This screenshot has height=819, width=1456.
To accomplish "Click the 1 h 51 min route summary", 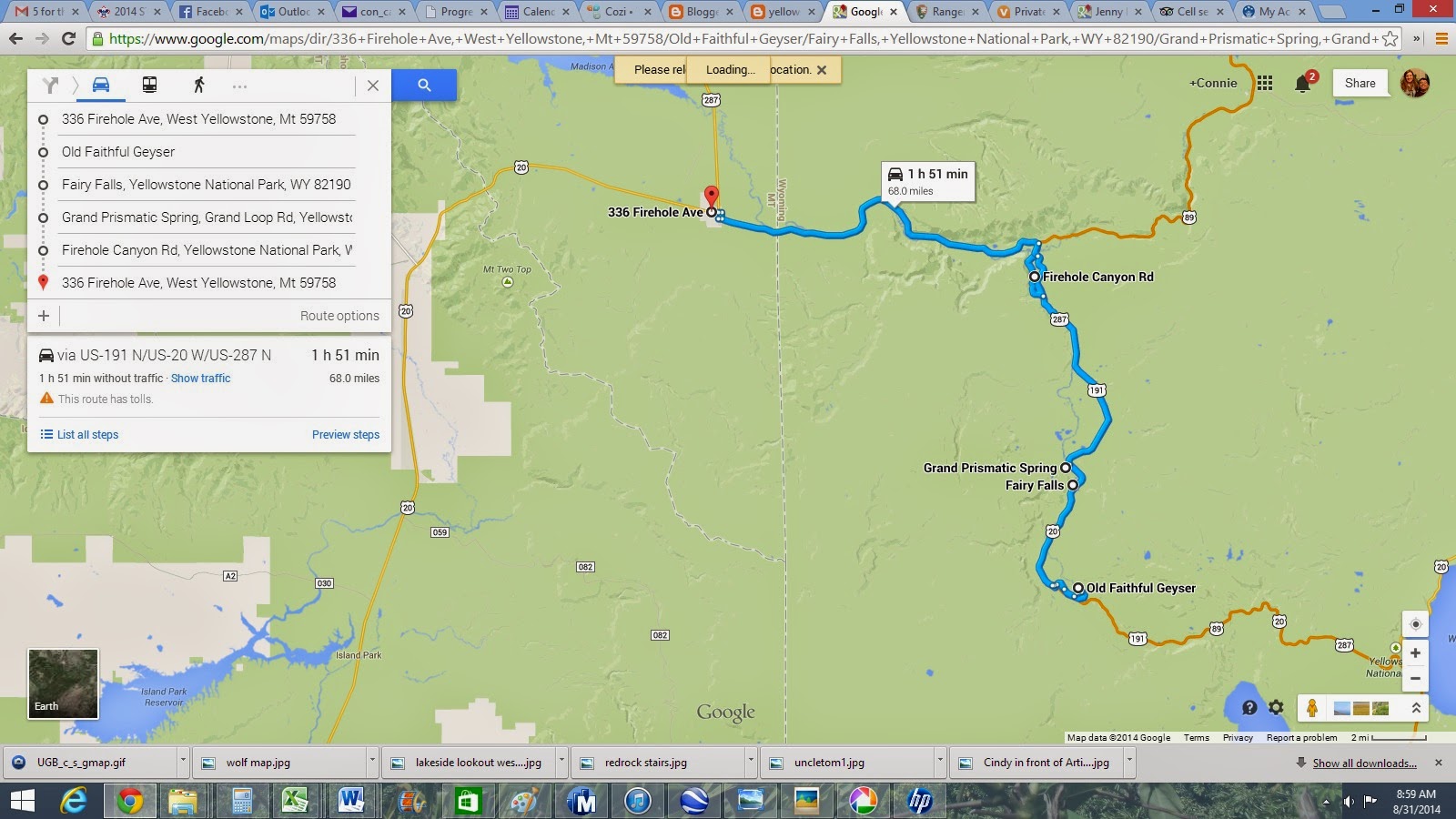I will click(209, 355).
